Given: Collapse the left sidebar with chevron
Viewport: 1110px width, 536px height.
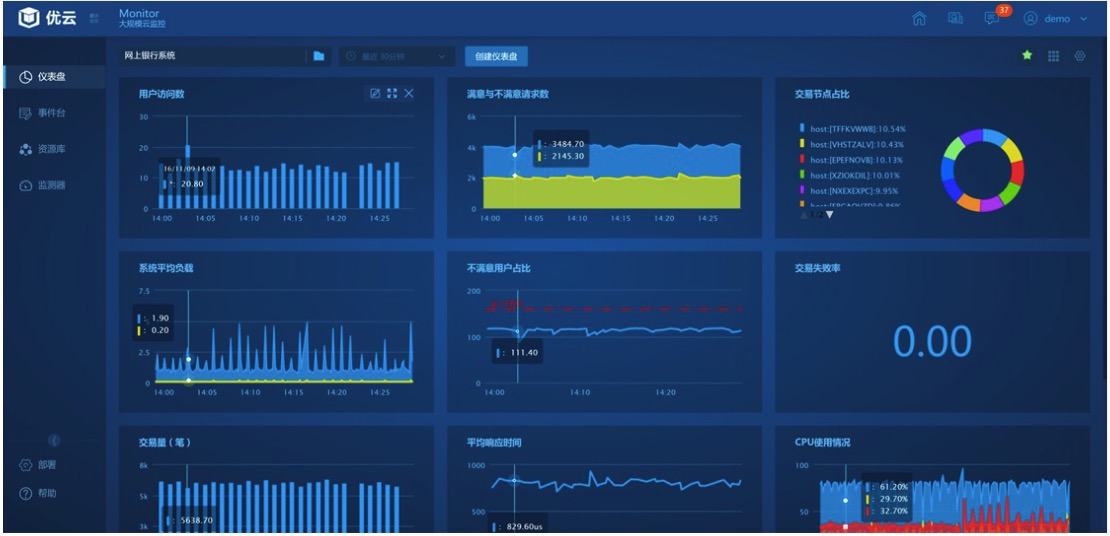Looking at the screenshot, I should point(54,440).
